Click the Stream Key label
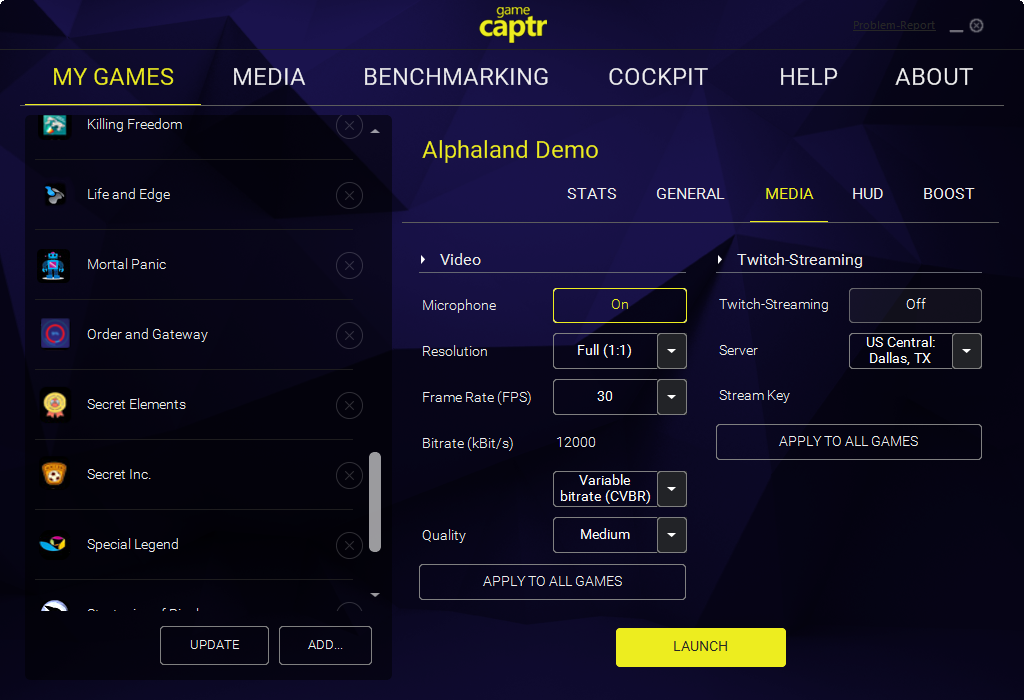 [754, 396]
